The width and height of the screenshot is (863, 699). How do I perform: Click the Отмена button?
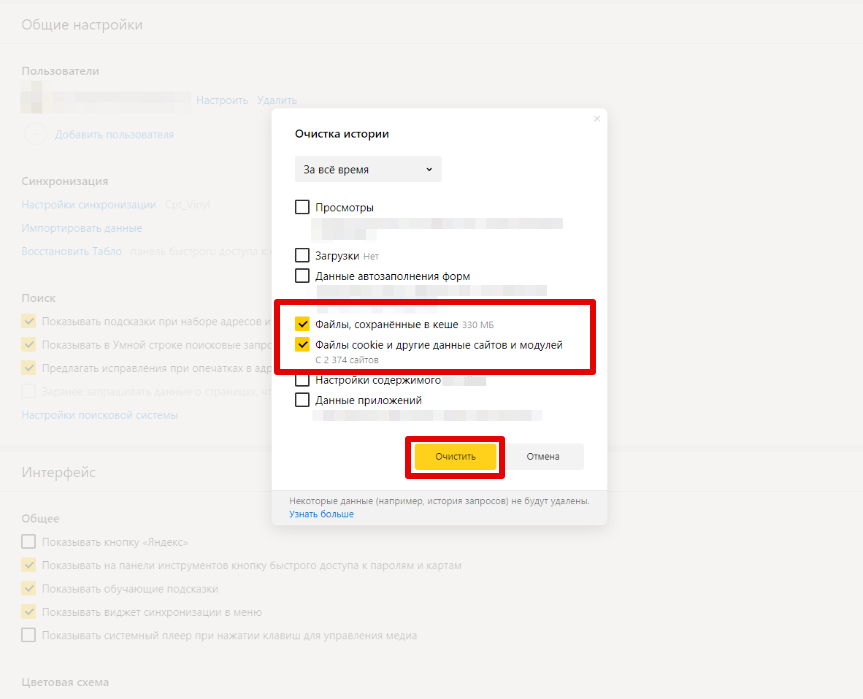[543, 457]
